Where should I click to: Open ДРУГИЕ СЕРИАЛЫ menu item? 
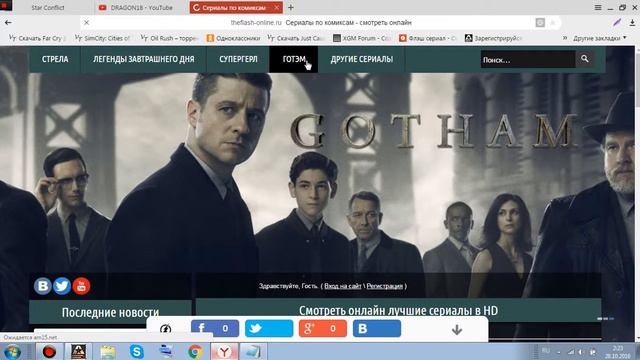click(x=362, y=59)
